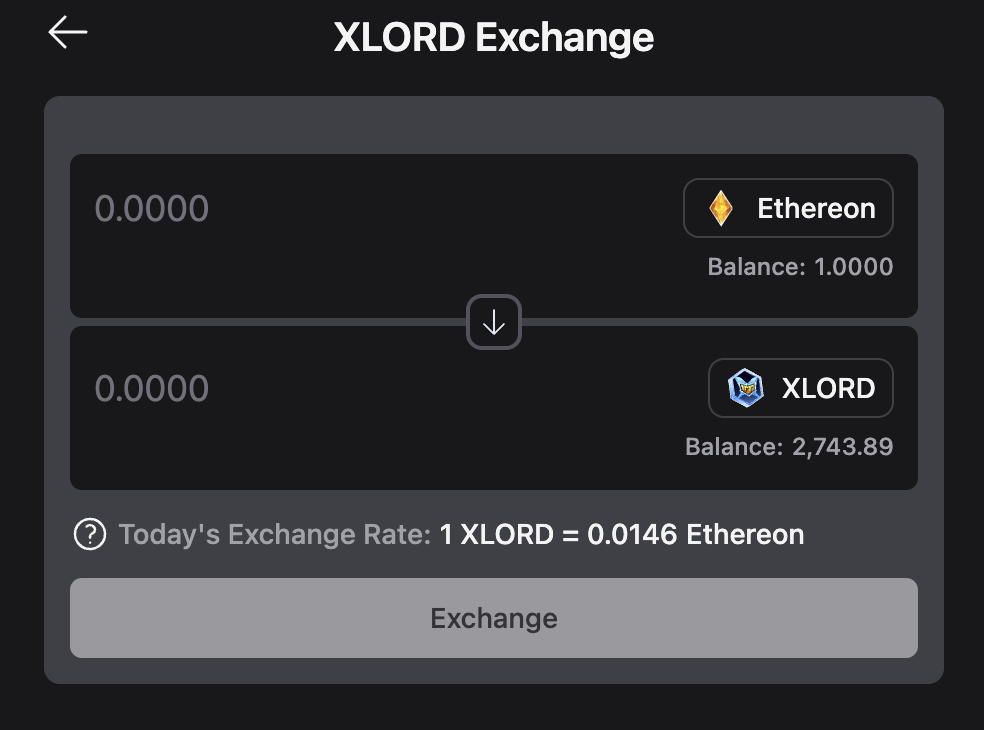Open the exchange rate help question mark
This screenshot has width=984, height=730.
pyautogui.click(x=90, y=534)
